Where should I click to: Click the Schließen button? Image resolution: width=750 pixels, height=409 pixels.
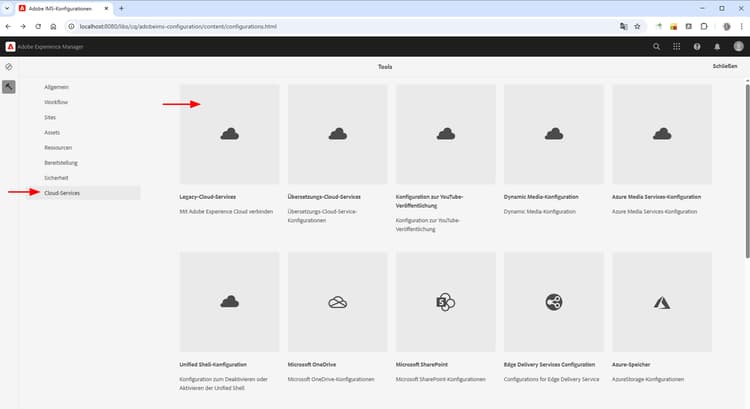coord(725,66)
